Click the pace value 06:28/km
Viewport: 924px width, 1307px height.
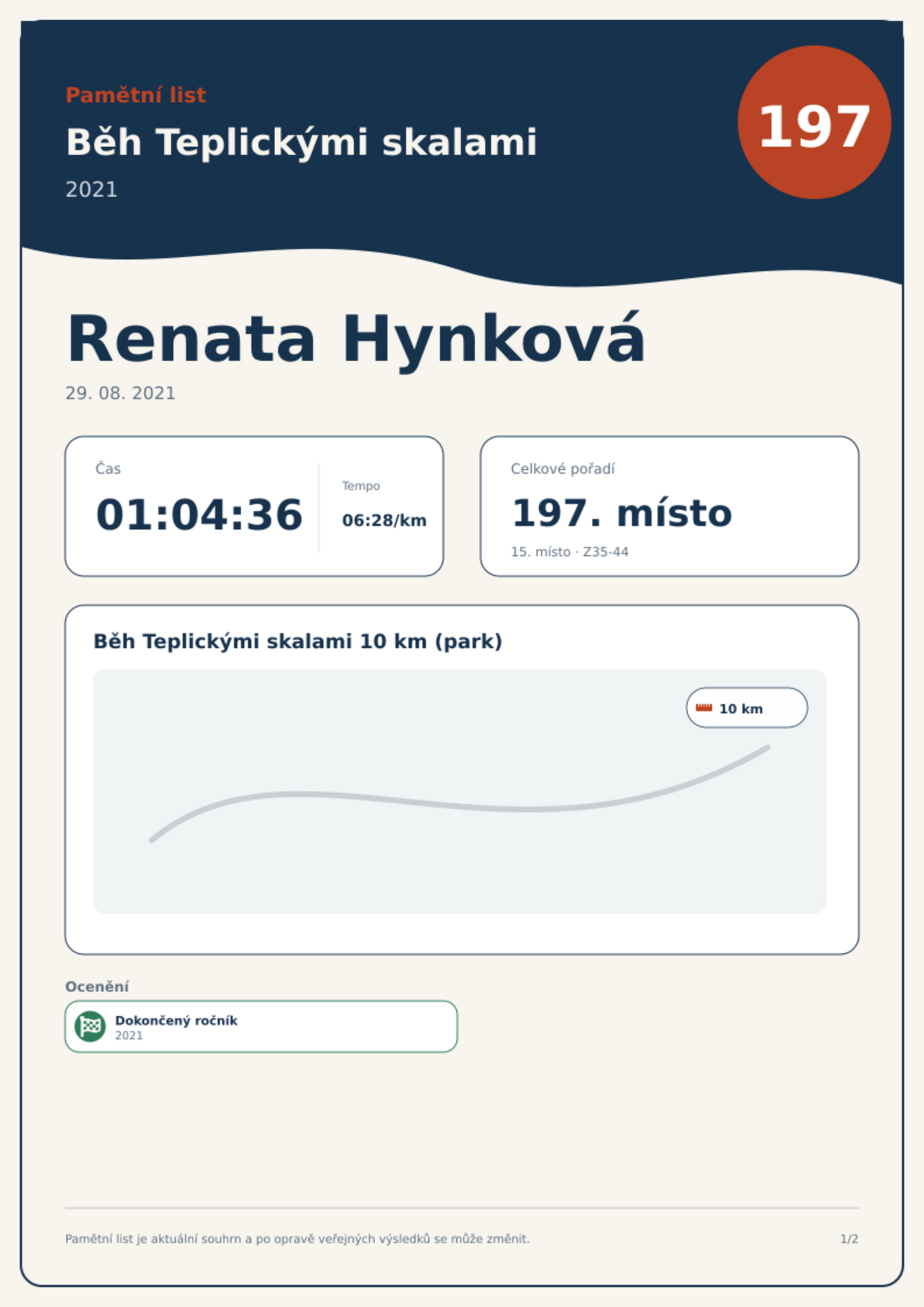pos(384,520)
